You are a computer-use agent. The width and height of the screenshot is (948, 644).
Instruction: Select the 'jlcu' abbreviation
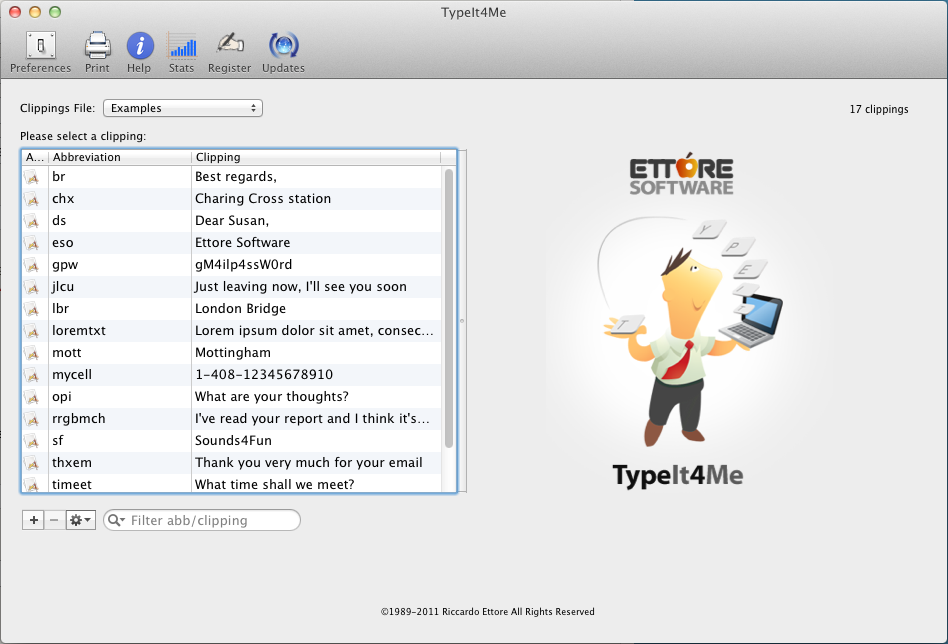[x=63, y=287]
